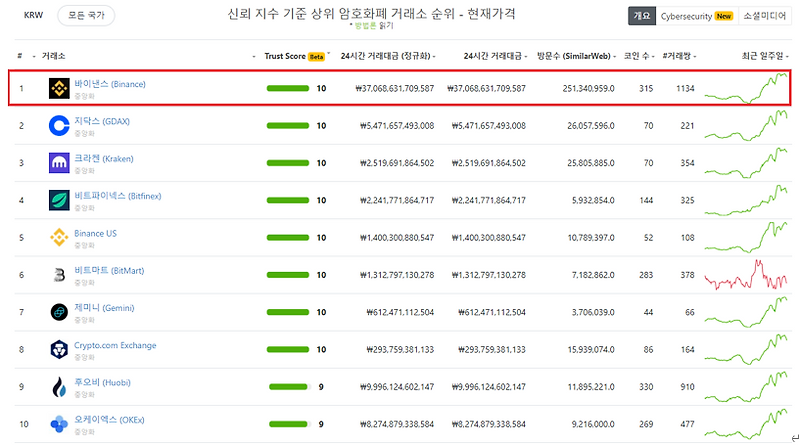Image resolution: width=800 pixels, height=445 pixels.
Task: Open Bitfinex's weekly sparkline chart
Action: click(x=746, y=200)
